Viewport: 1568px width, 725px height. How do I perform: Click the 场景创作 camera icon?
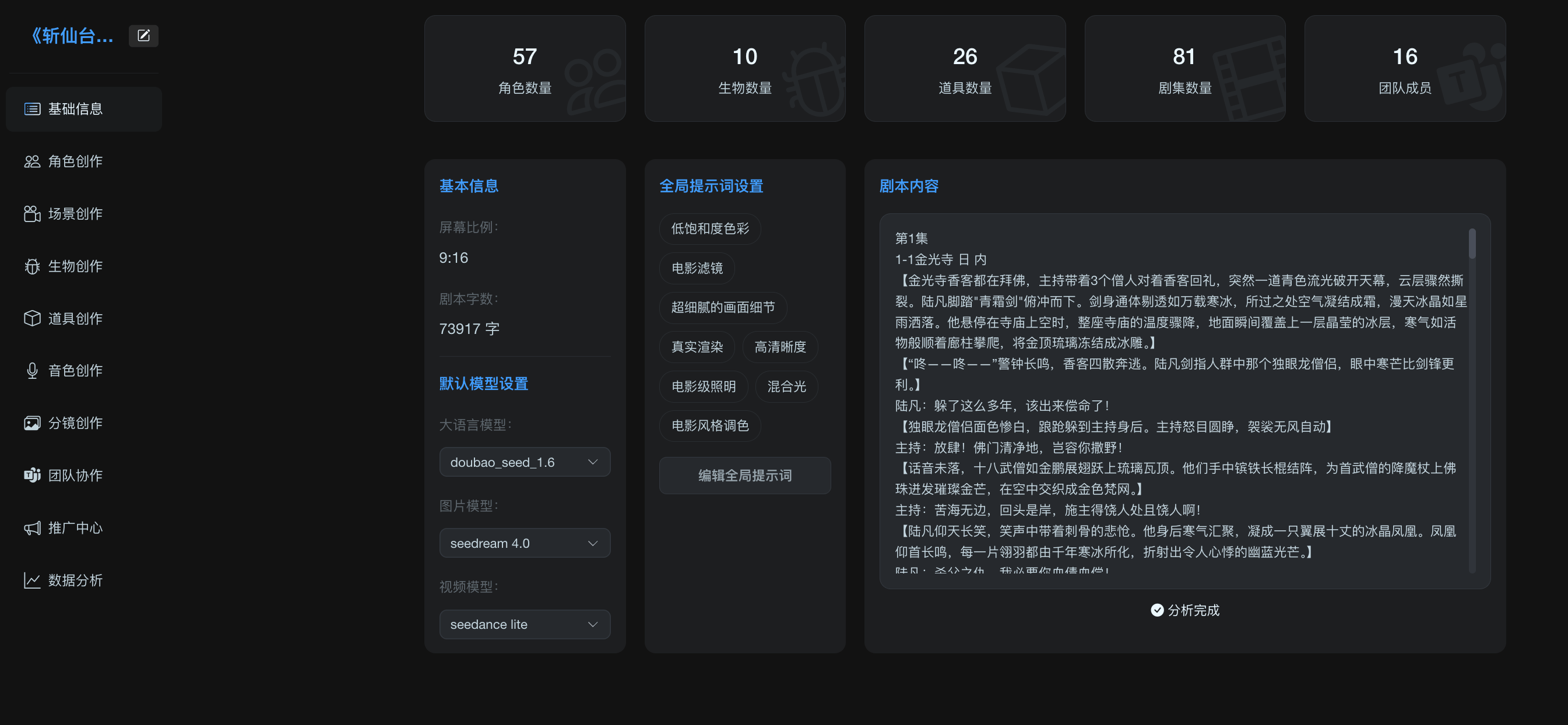pyautogui.click(x=31, y=214)
